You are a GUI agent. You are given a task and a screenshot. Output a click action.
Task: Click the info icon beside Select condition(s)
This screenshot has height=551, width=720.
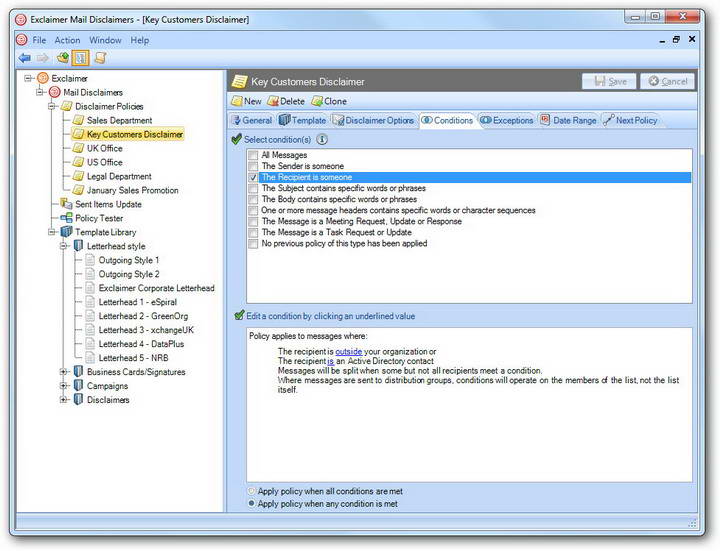tap(322, 139)
